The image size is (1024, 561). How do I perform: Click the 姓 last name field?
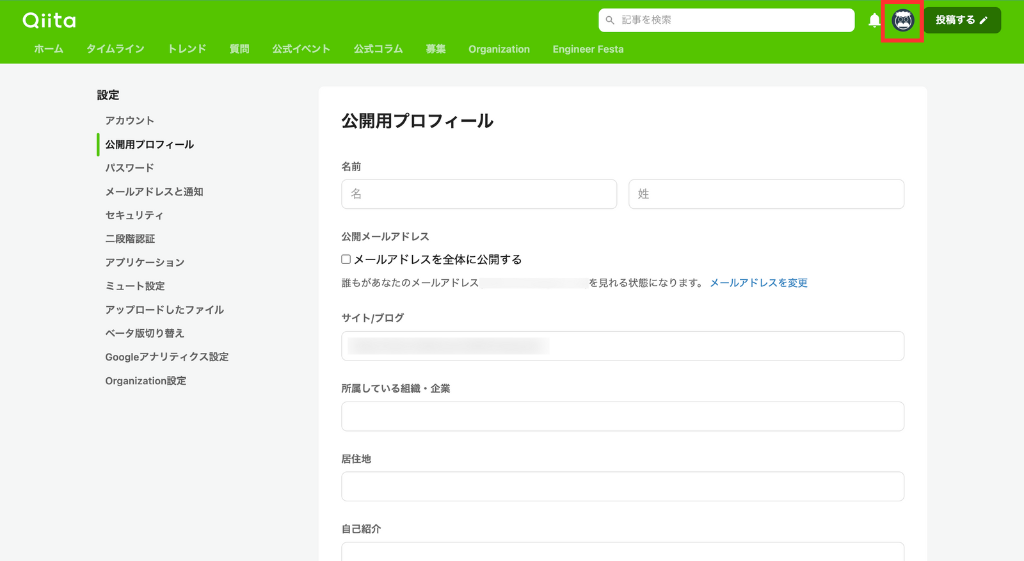766,194
